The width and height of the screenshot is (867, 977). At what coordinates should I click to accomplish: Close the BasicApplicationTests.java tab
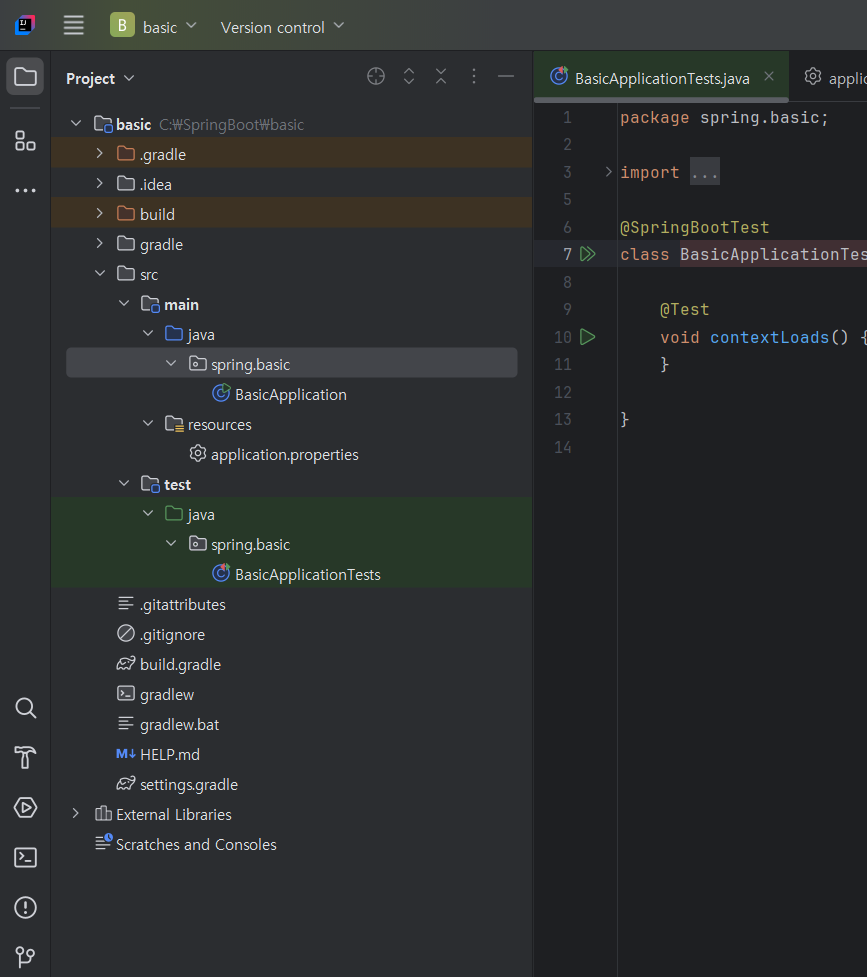(768, 75)
